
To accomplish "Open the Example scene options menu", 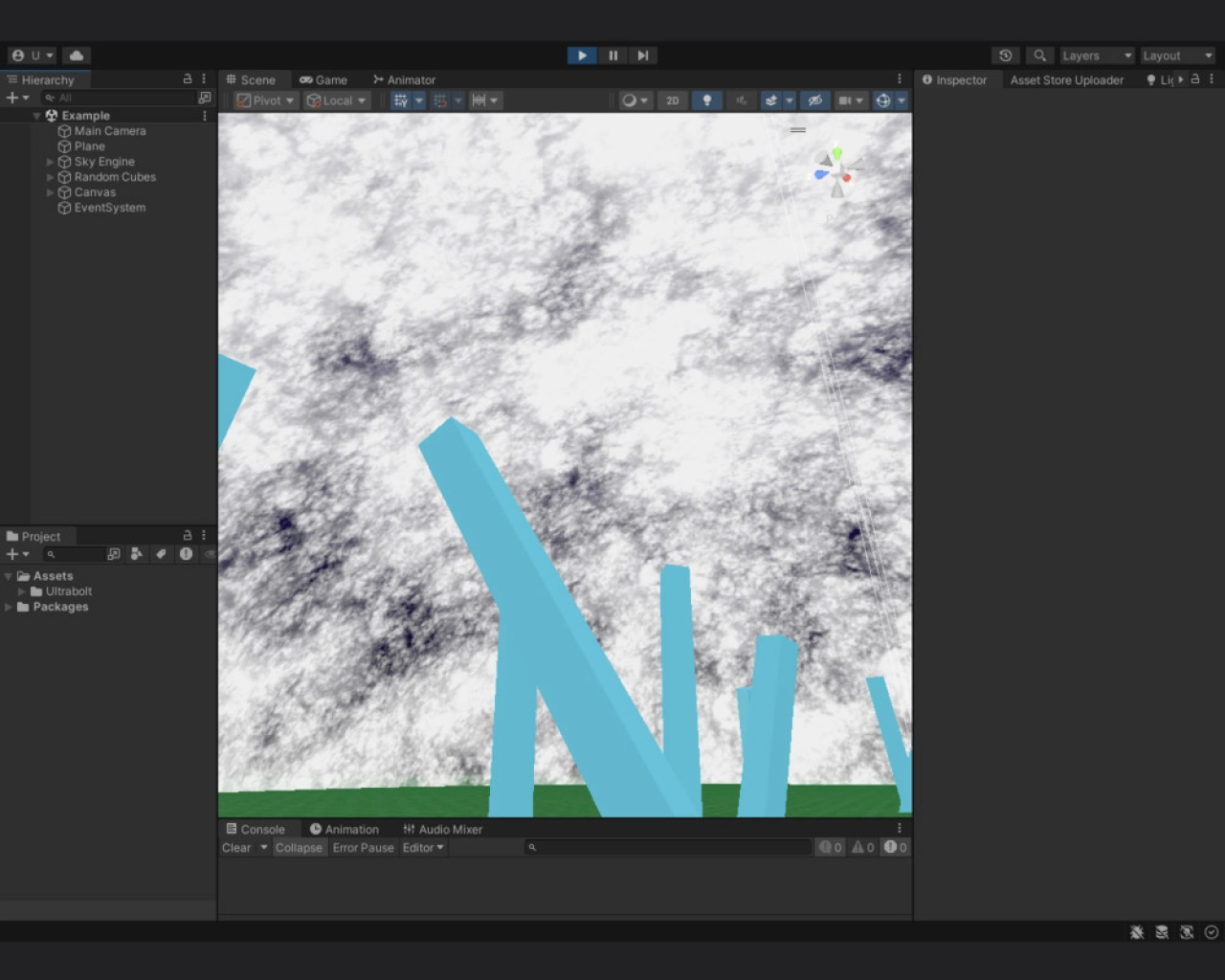I will [205, 116].
